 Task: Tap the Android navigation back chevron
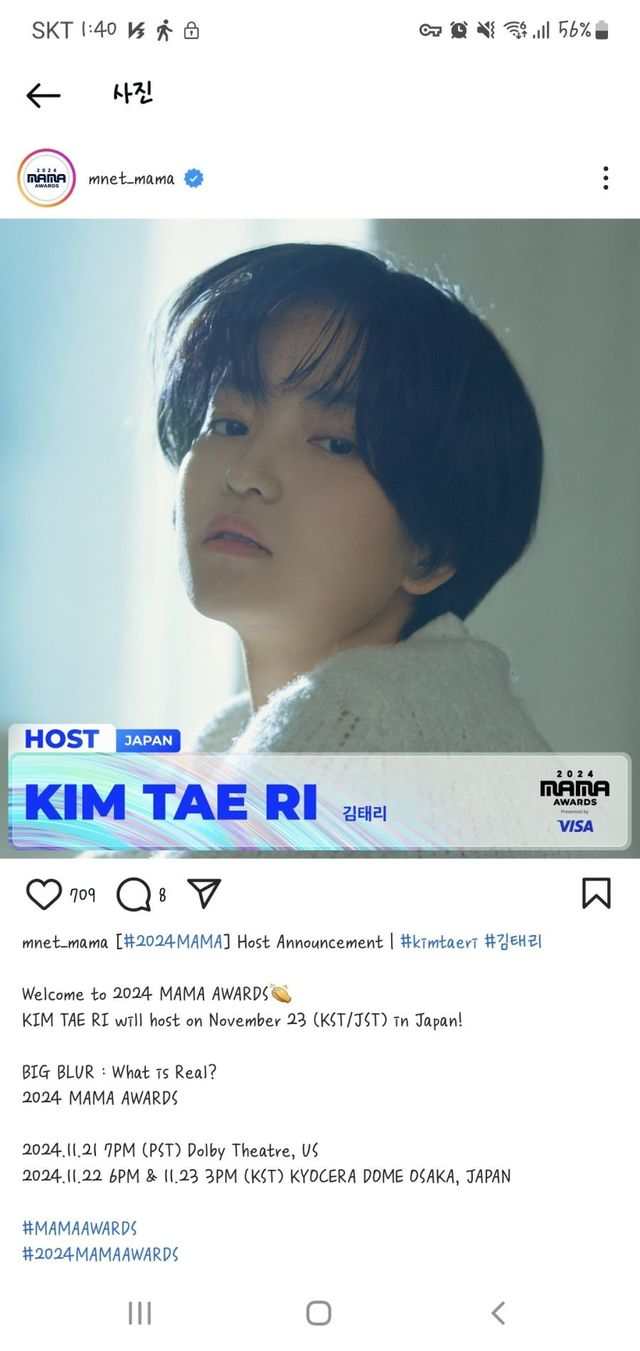point(498,1313)
